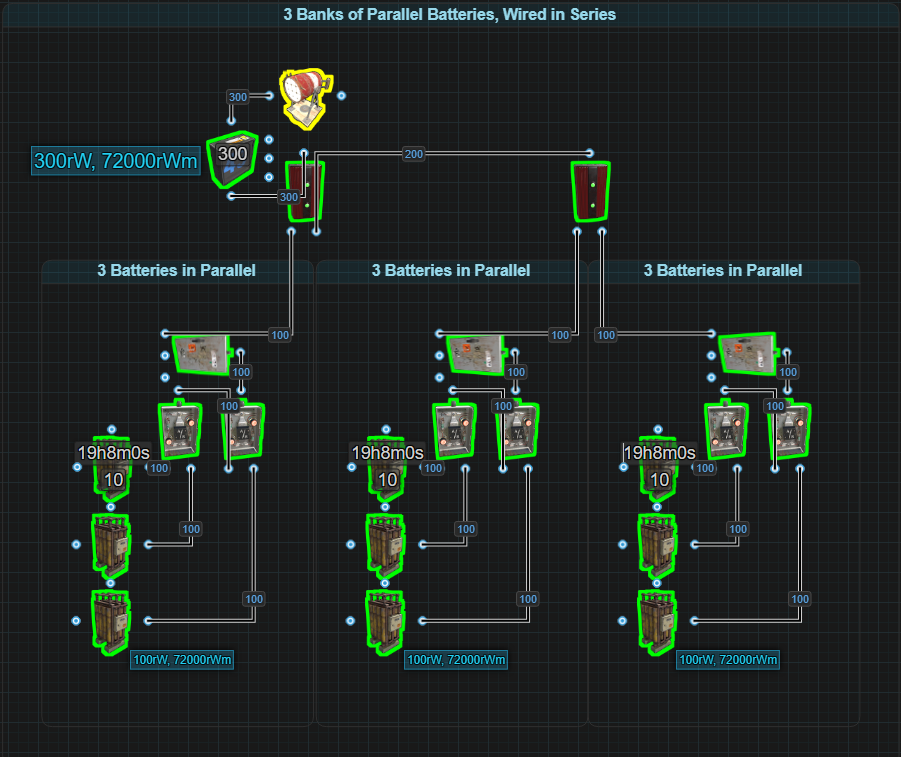Click the 100 label from right splitter to combiner
The image size is (901, 757).
pos(606,335)
